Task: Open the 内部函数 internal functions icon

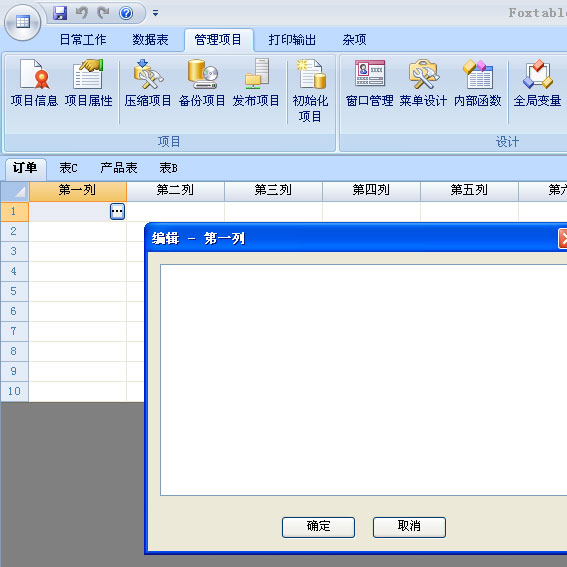Action: coord(478,83)
